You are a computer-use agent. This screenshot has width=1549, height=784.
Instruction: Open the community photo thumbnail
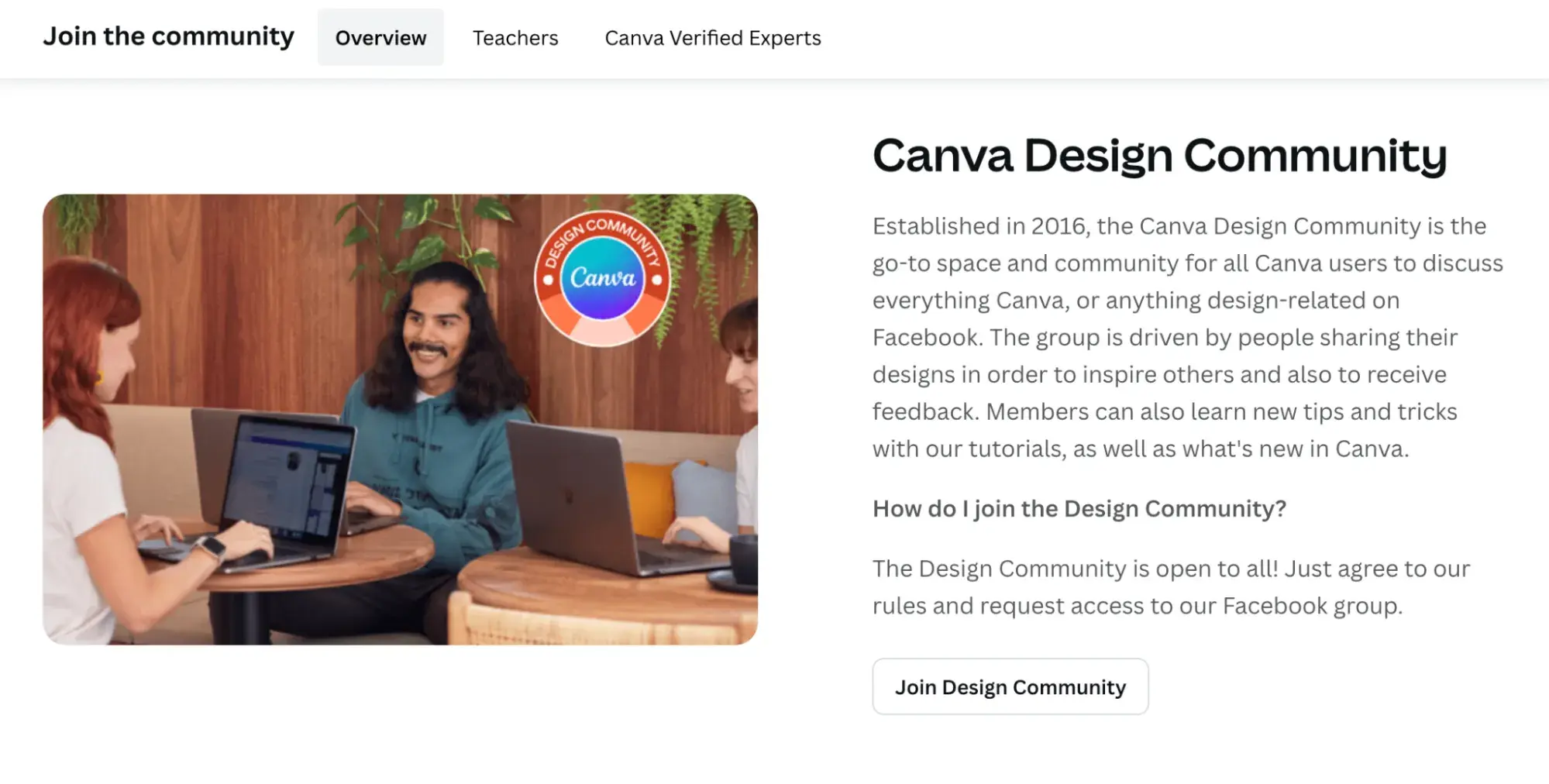[401, 419]
